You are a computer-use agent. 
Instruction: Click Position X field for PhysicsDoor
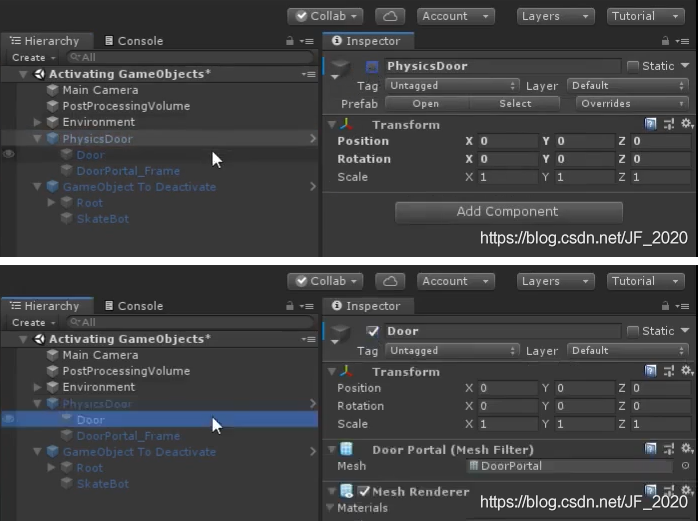click(x=508, y=142)
